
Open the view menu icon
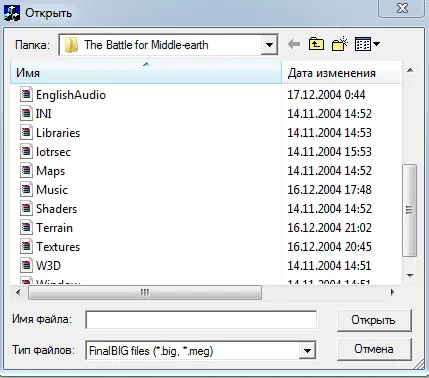[x=363, y=44]
